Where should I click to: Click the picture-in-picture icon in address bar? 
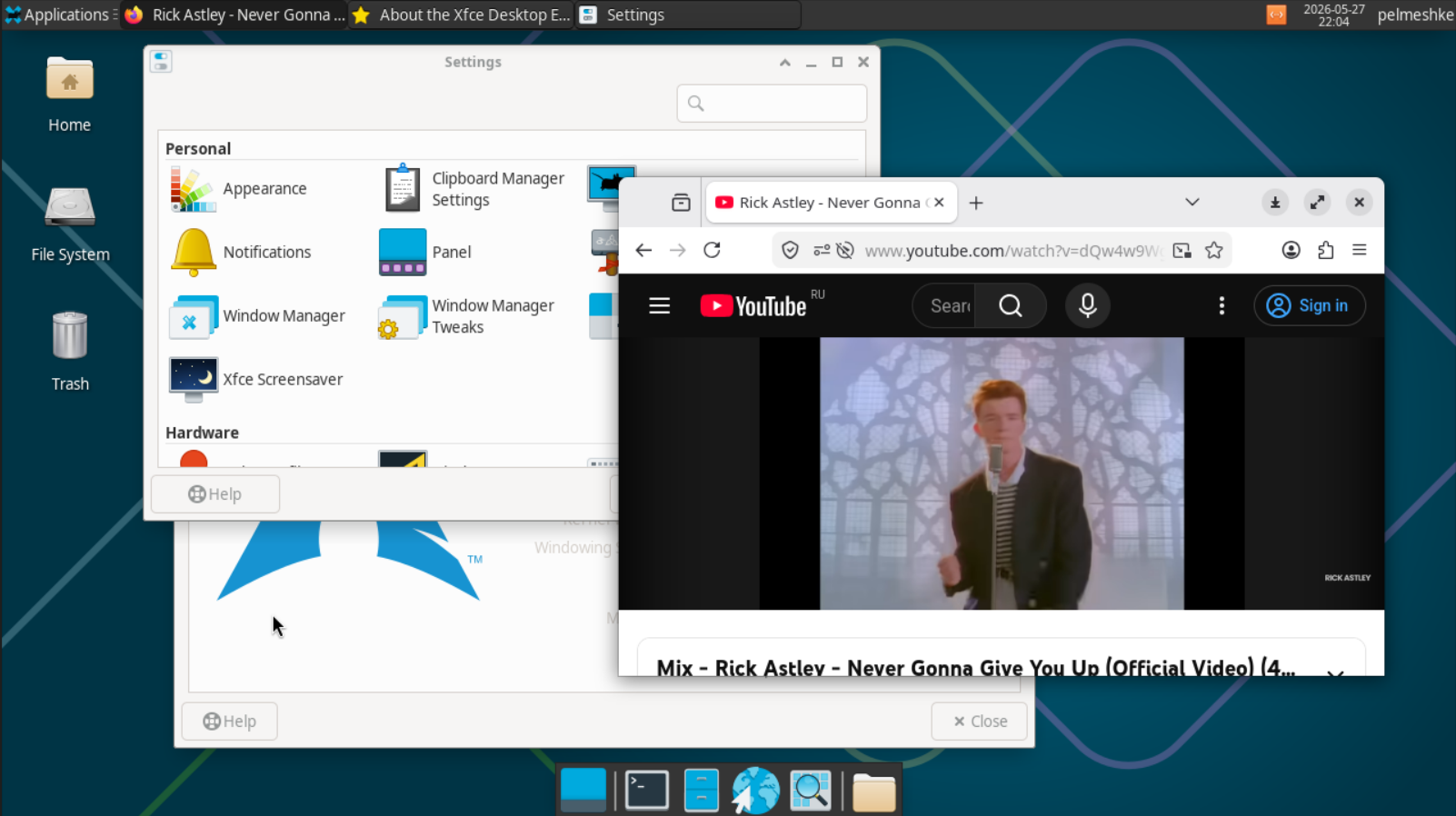click(x=1182, y=251)
